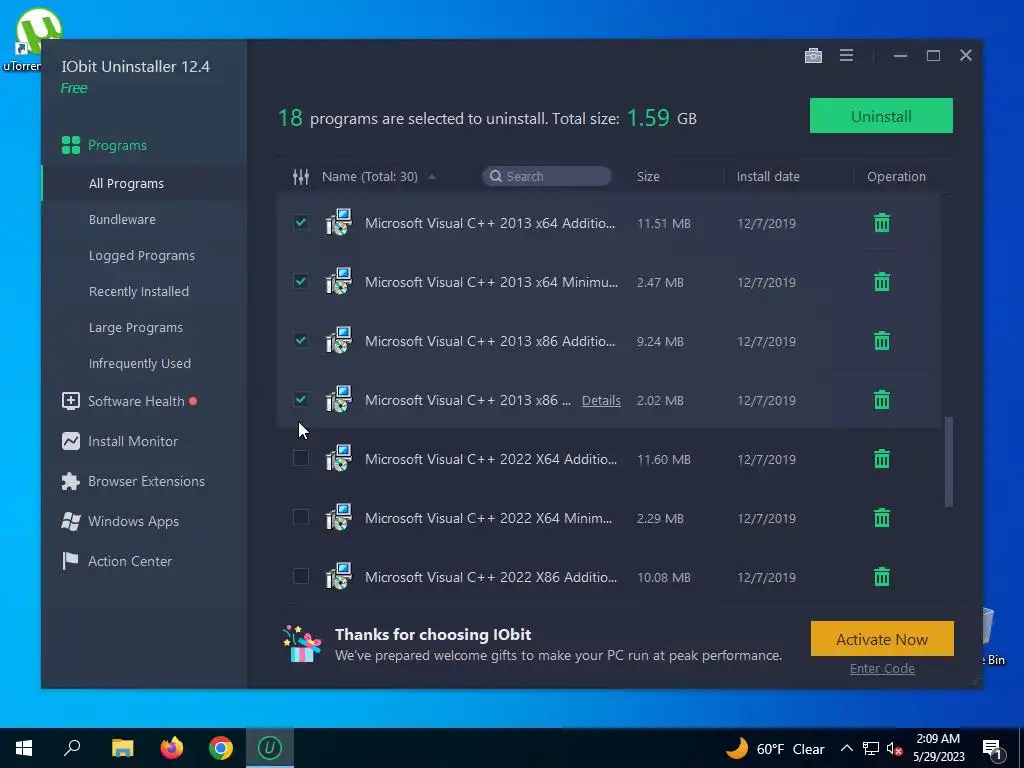The width and height of the screenshot is (1024, 768).
Task: Click the Search input field
Action: pos(547,176)
